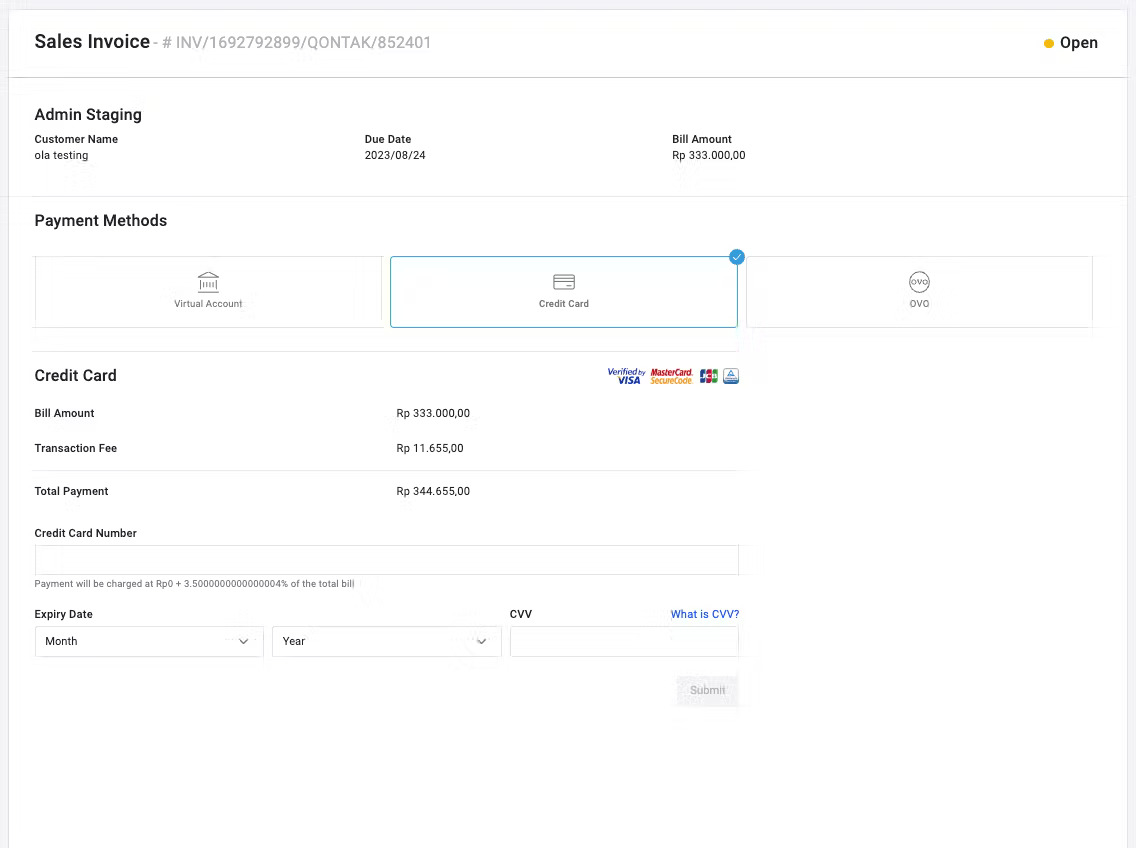The width and height of the screenshot is (1136, 848).
Task: Click the credit card icon in Payment Methods
Action: [x=564, y=282]
